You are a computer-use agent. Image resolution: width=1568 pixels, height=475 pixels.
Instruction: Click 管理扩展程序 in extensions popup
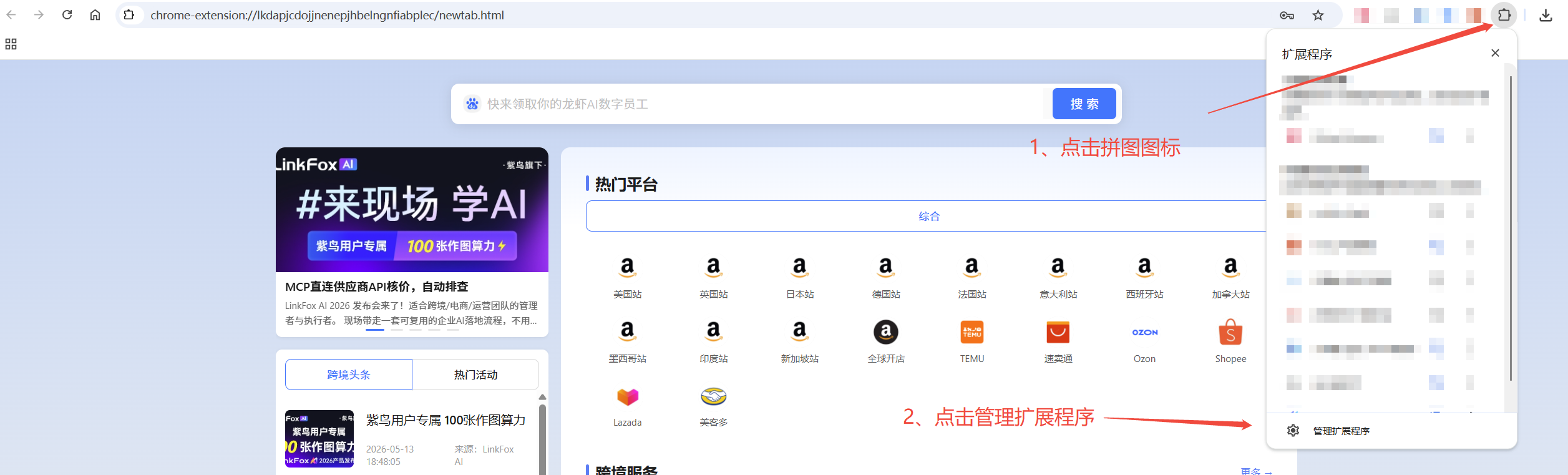tap(1341, 431)
